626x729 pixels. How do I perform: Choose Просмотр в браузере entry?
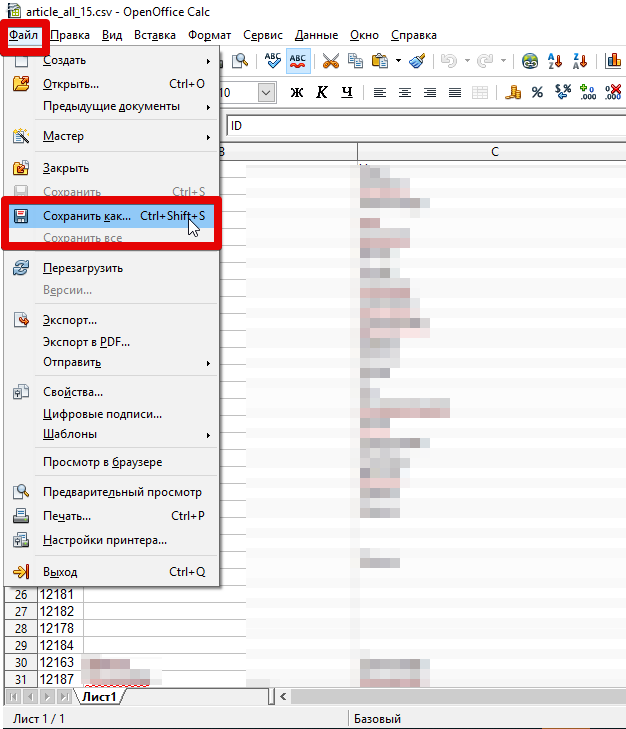pos(112,462)
